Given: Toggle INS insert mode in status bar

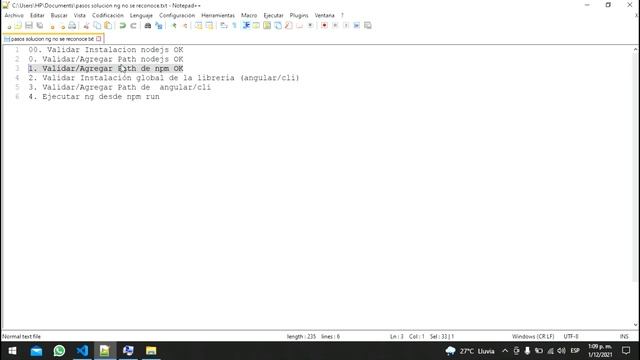Looking at the screenshot, I should point(624,337).
